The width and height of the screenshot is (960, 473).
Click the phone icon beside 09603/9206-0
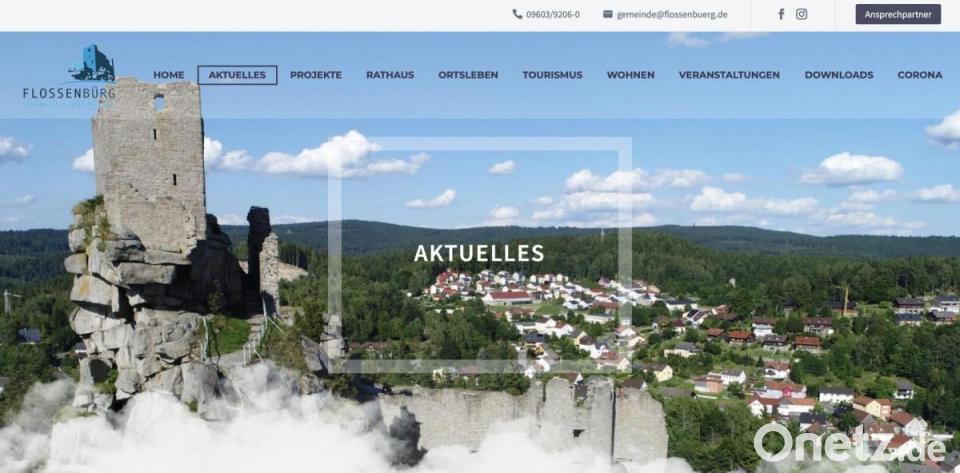click(517, 14)
